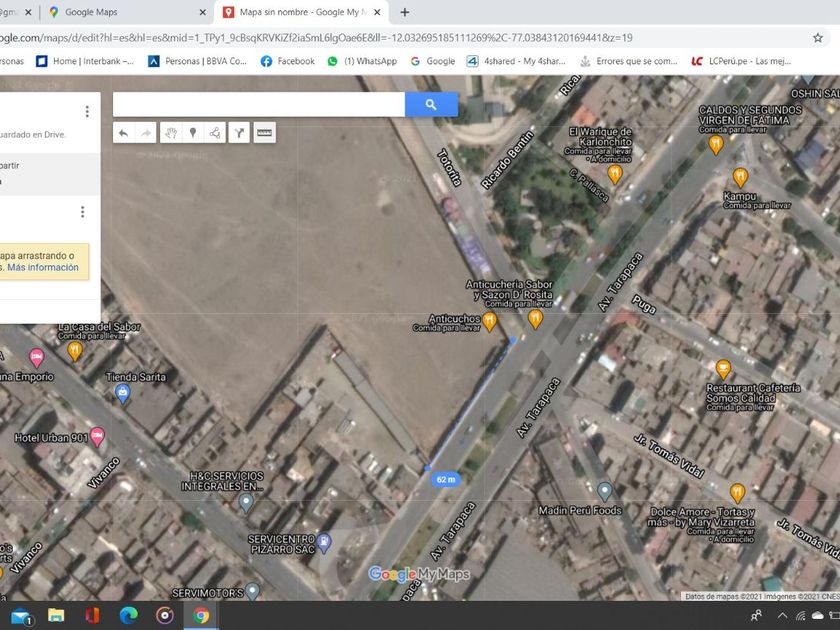Image resolution: width=840 pixels, height=630 pixels.
Task: Follow the Más información link
Action: click(x=43, y=268)
